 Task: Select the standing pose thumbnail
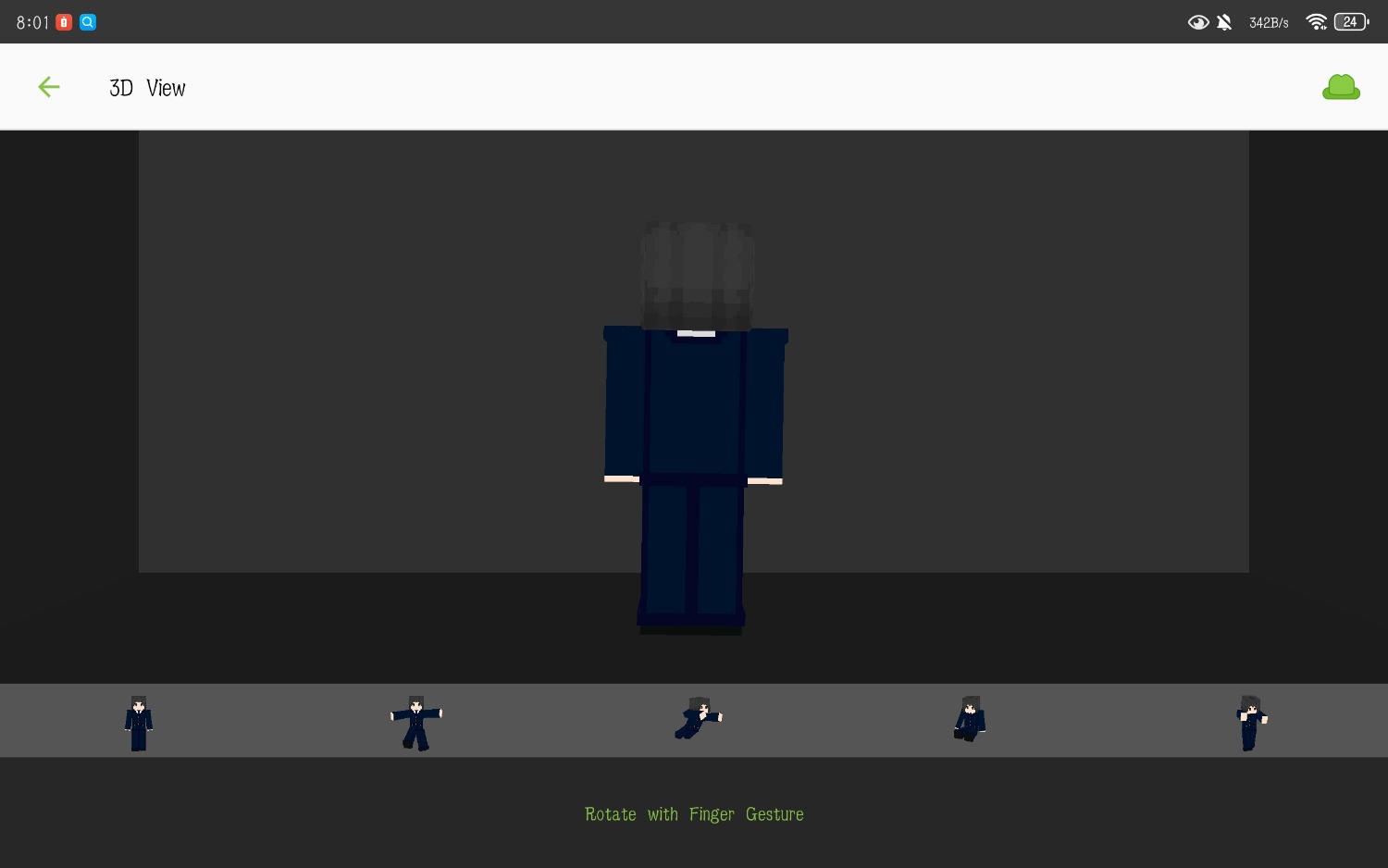(139, 723)
